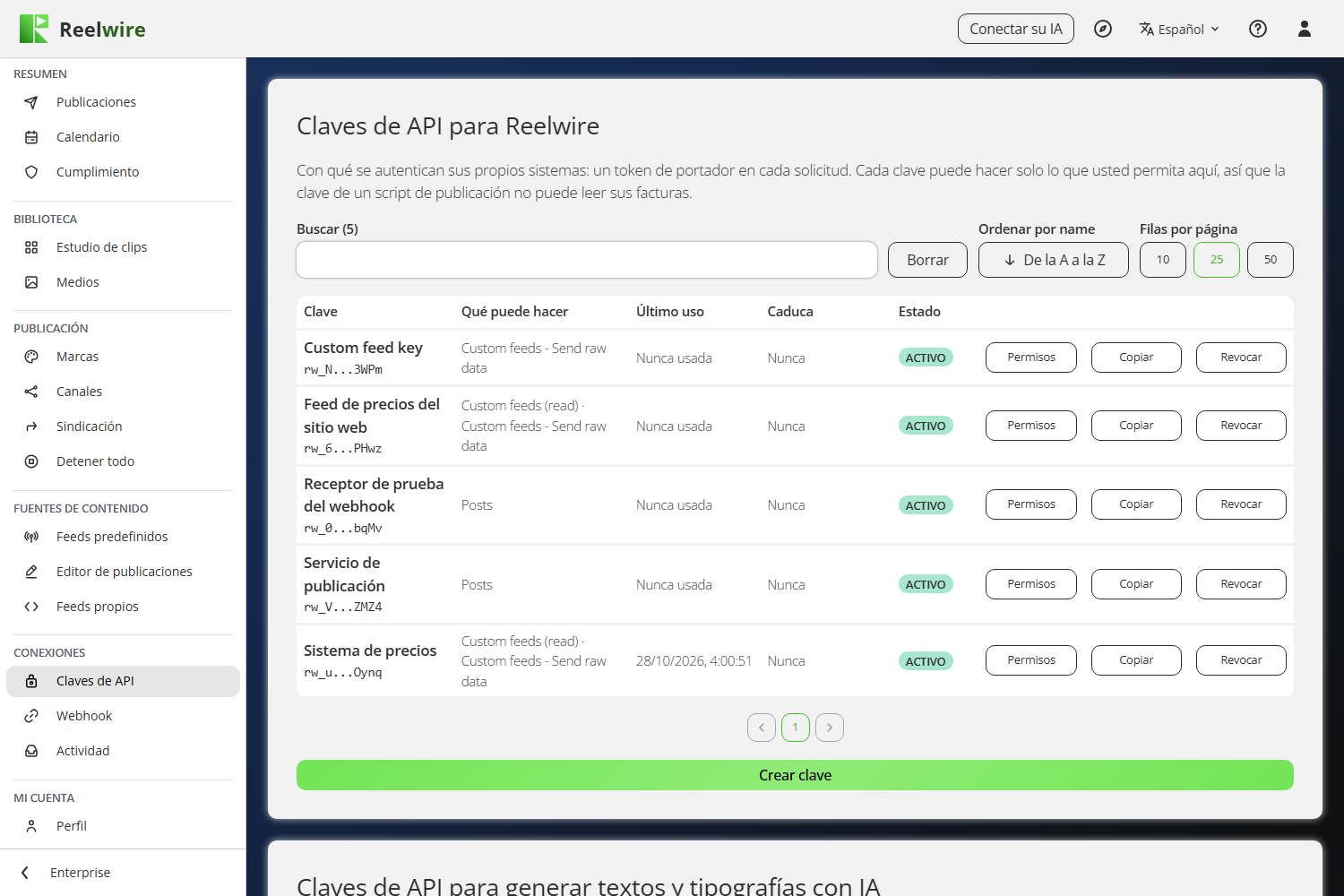
Task: Select 50 rows per page
Action: coord(1271,260)
